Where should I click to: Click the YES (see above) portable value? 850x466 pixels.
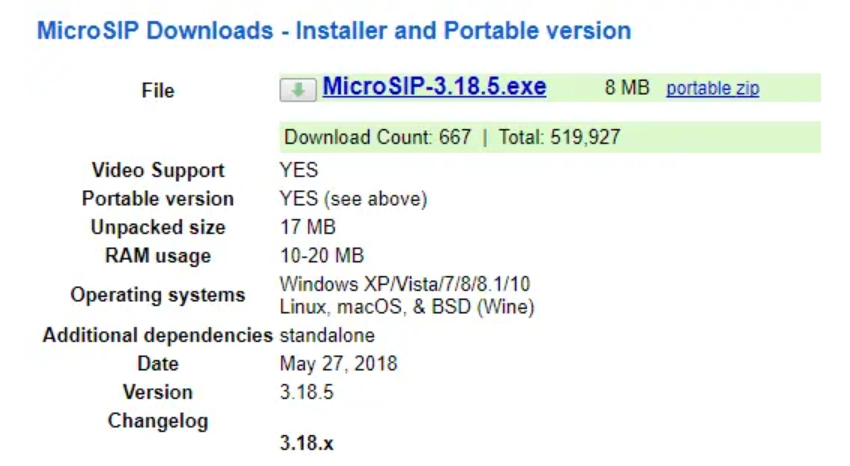353,199
